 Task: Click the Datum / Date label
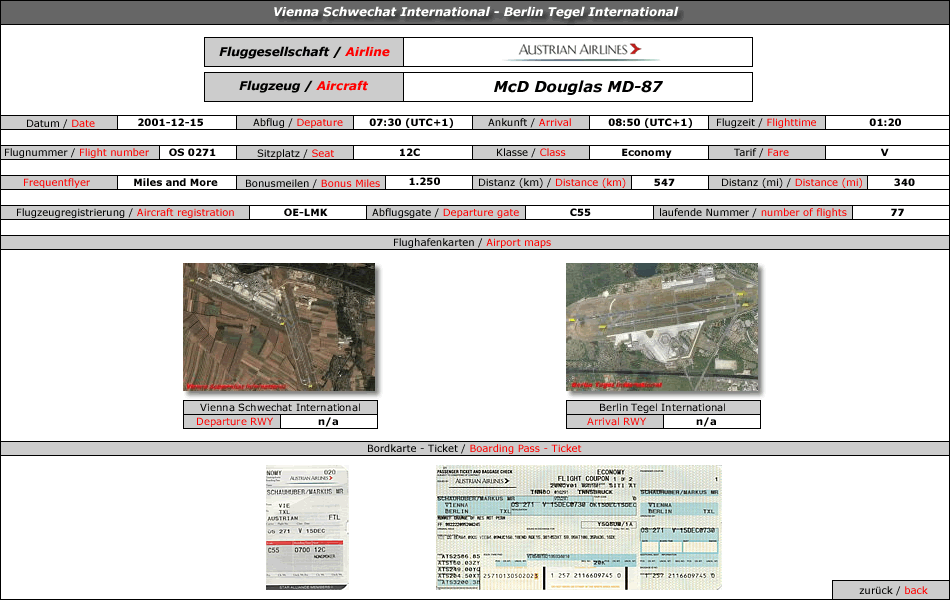[59, 123]
